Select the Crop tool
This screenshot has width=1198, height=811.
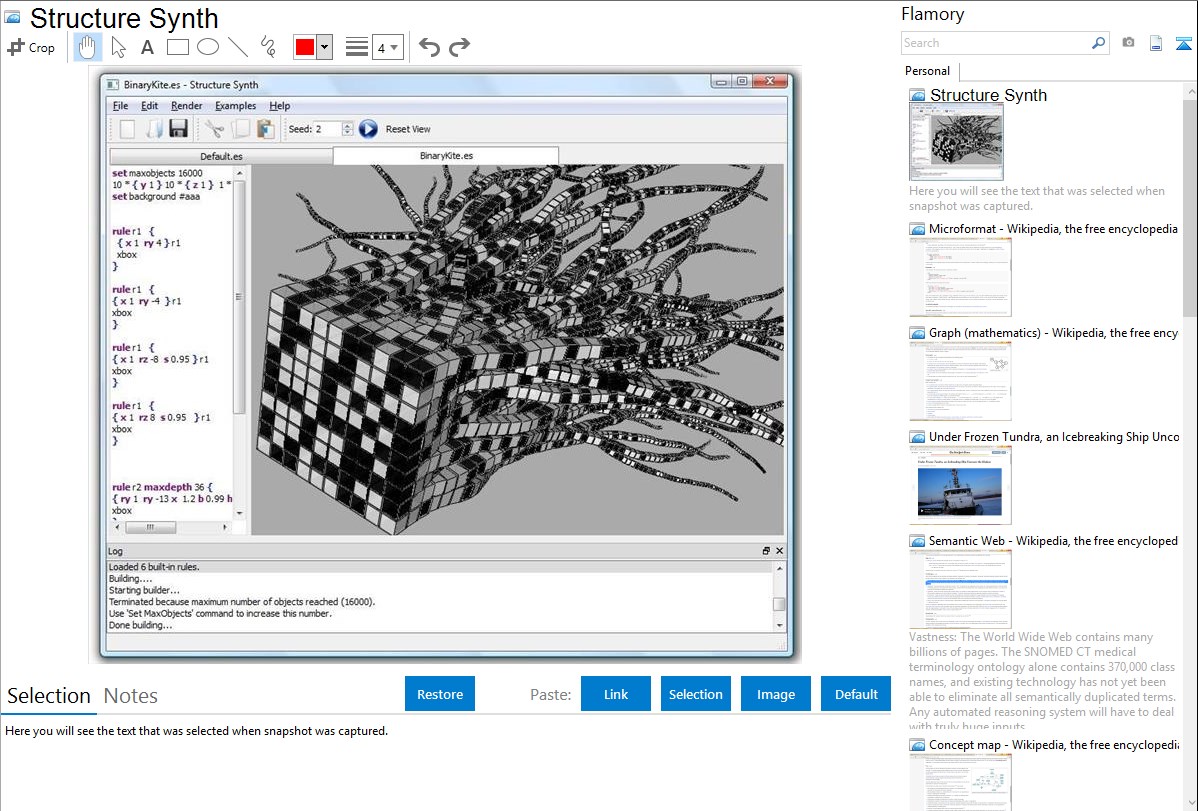pyautogui.click(x=31, y=47)
